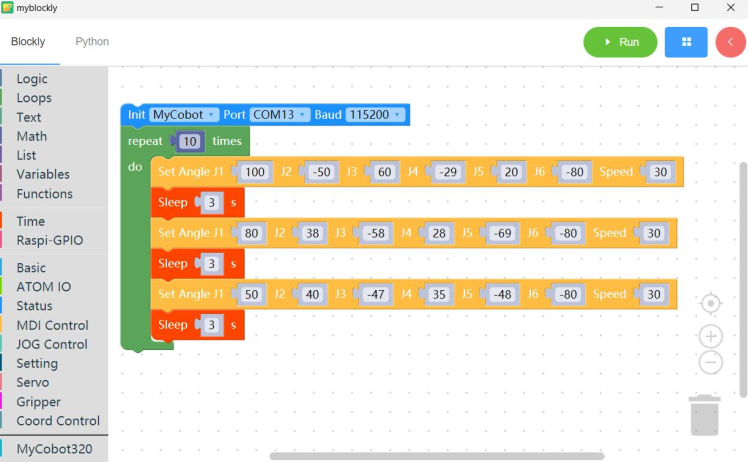Screen dimensions: 748x462
Task: Click the first Sleep block's 3 field
Action: 212,203
